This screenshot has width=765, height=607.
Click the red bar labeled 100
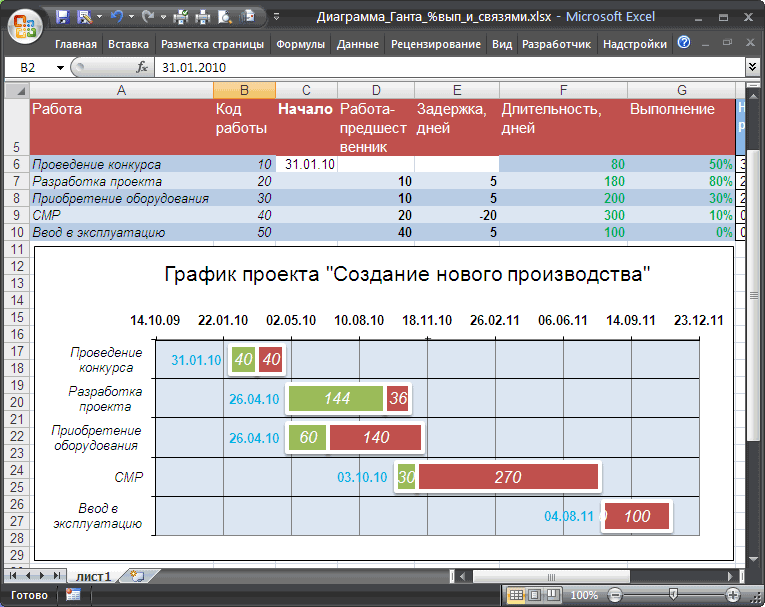637,516
